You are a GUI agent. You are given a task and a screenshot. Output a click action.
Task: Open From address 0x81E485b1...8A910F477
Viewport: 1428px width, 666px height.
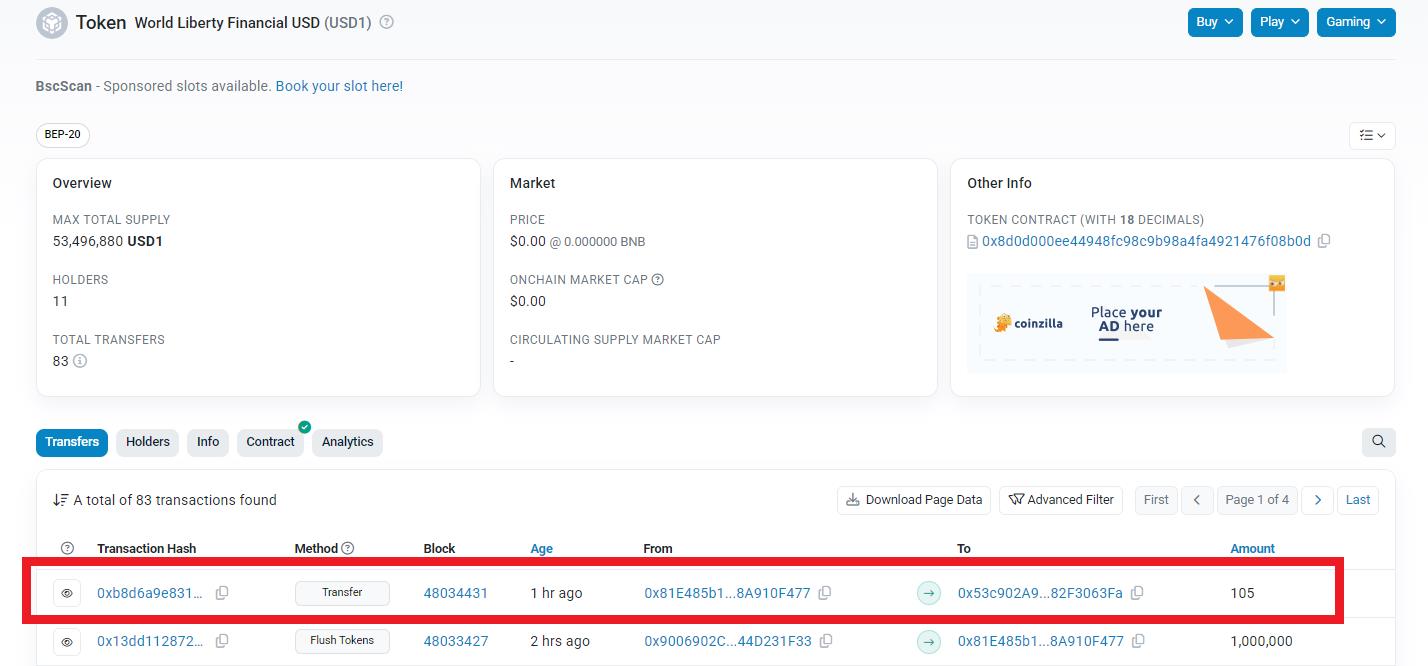click(x=727, y=593)
